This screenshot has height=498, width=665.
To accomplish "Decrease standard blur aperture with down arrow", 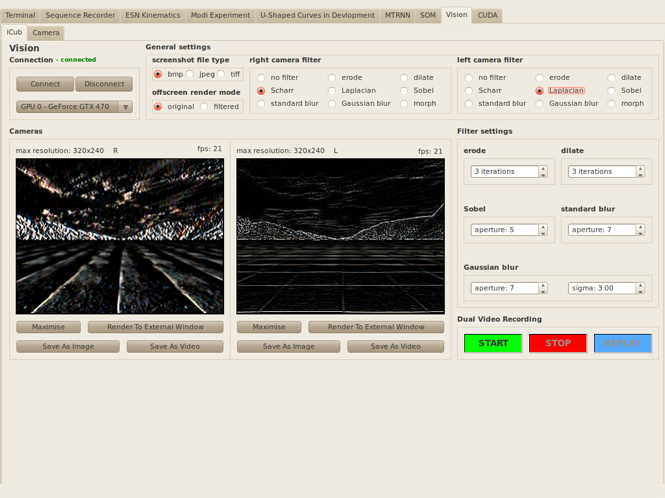I will pyautogui.click(x=640, y=233).
